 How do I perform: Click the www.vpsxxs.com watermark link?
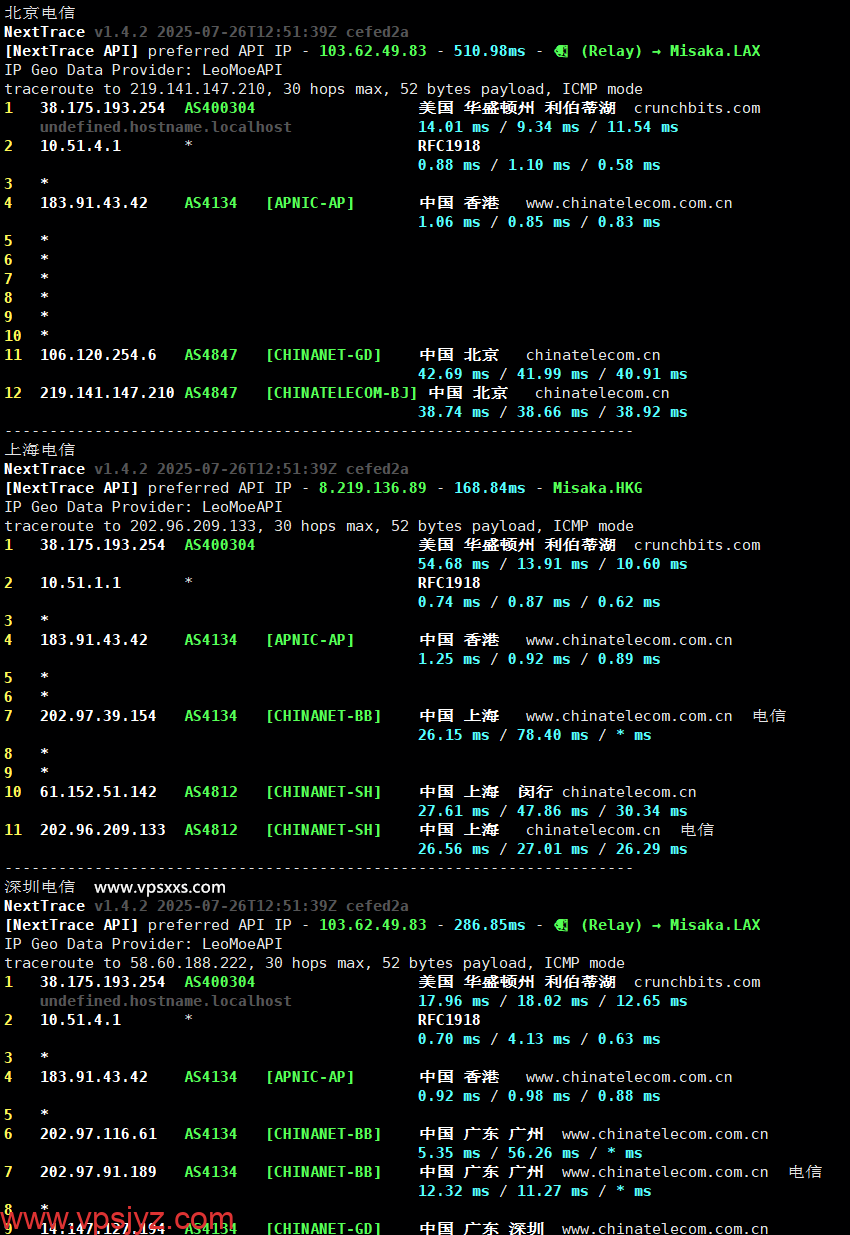pos(160,887)
